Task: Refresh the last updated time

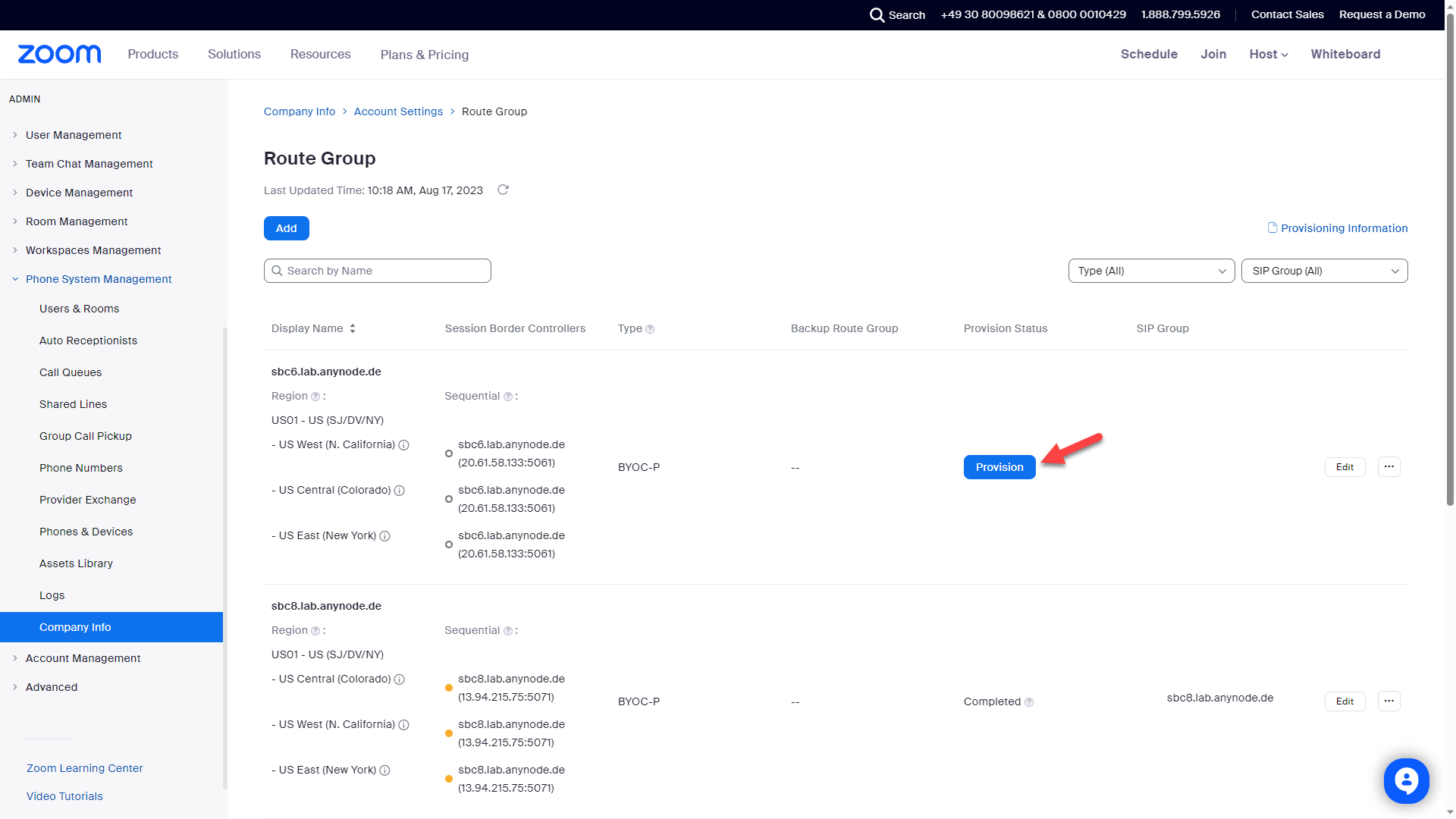Action: pyautogui.click(x=503, y=190)
